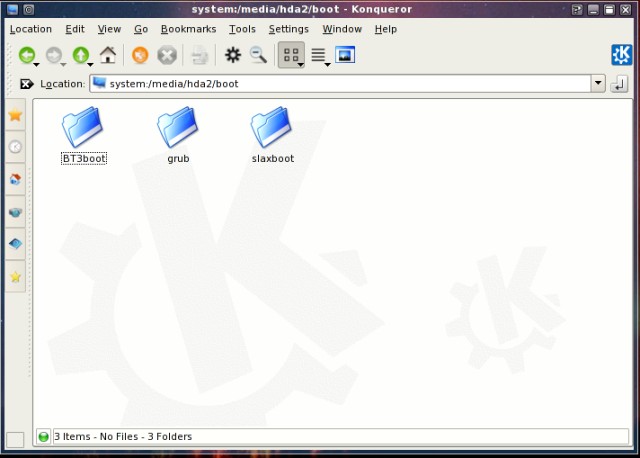Click the green status bar indicator
The image size is (640, 458).
coord(43,437)
